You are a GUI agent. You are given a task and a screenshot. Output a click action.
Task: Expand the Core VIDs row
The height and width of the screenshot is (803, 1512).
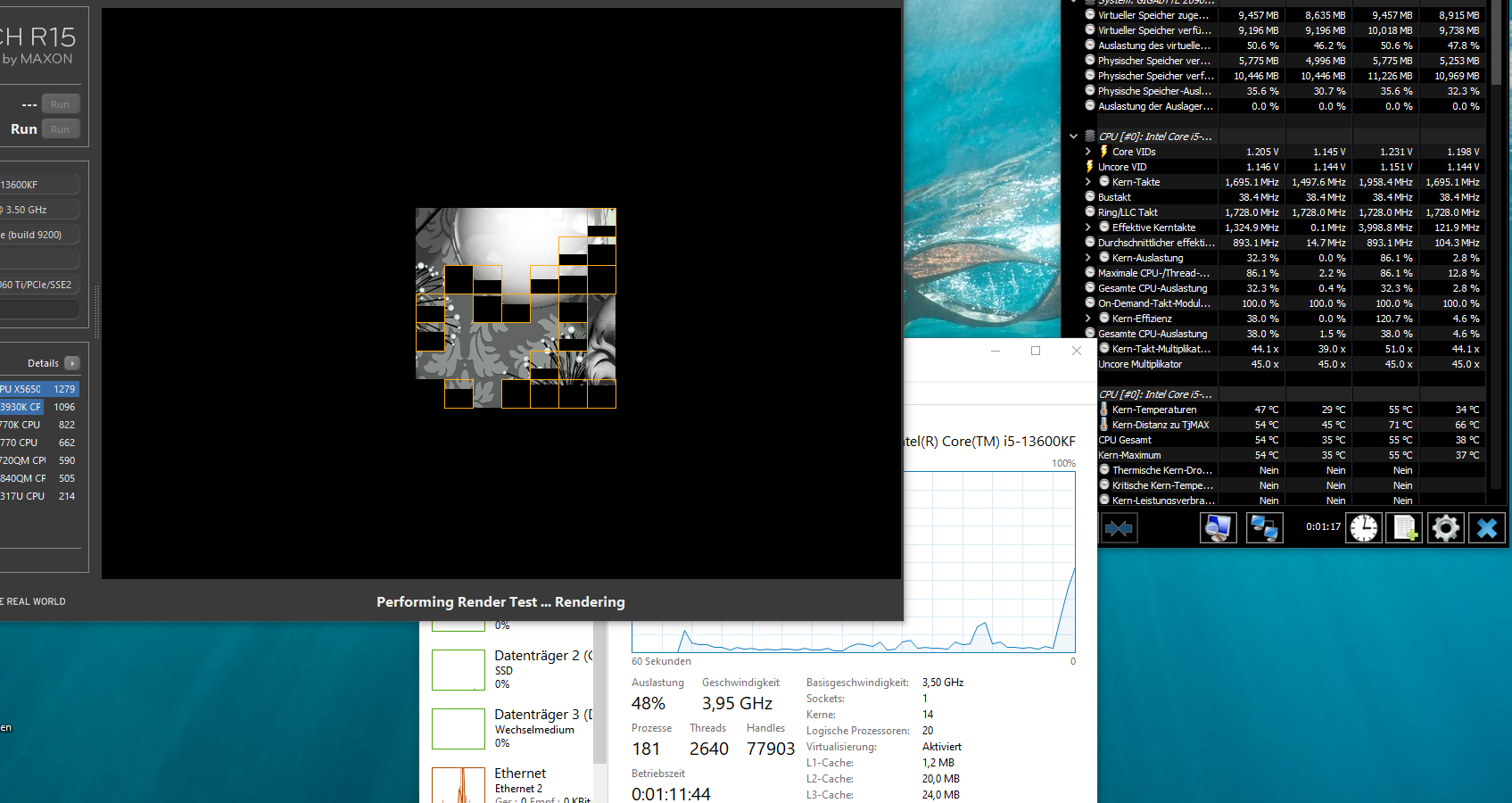point(1088,152)
